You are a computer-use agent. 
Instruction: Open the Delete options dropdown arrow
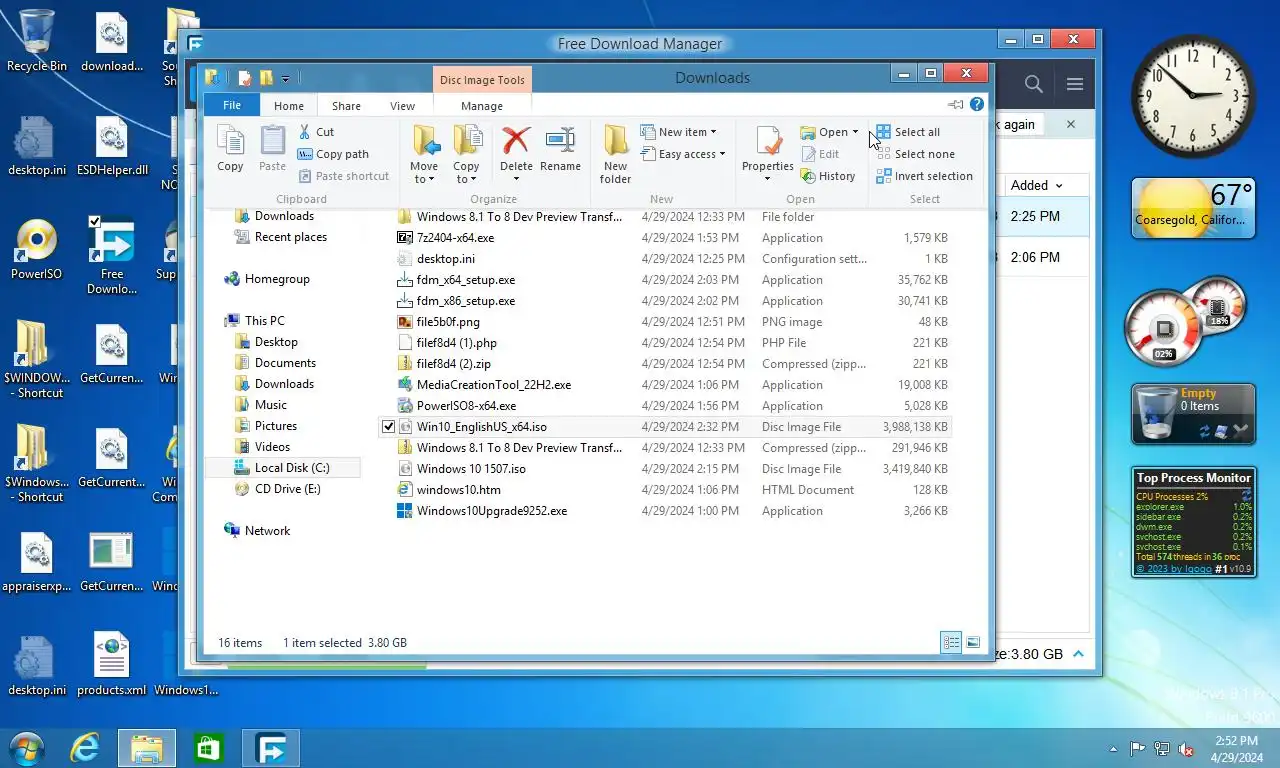(x=516, y=180)
